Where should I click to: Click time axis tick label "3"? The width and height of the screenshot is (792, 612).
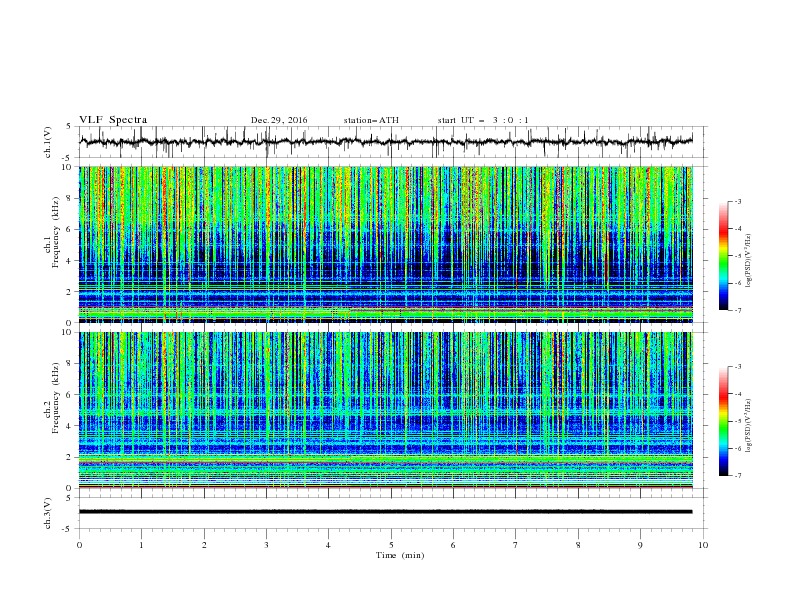[x=266, y=545]
